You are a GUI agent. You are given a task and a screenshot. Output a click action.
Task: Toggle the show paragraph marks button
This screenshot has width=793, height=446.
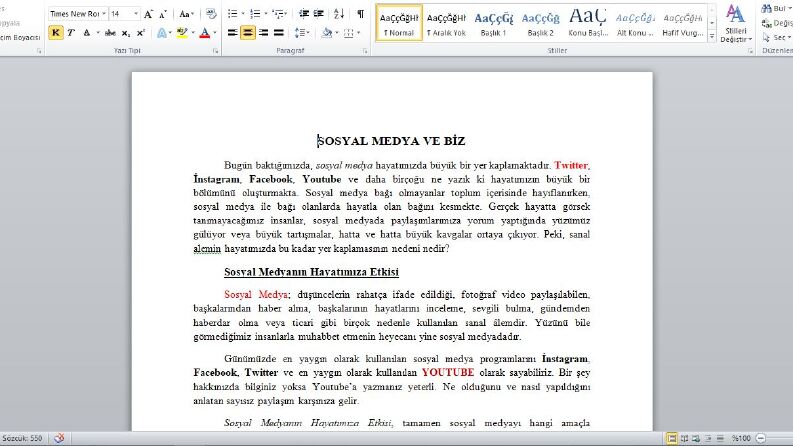(361, 14)
